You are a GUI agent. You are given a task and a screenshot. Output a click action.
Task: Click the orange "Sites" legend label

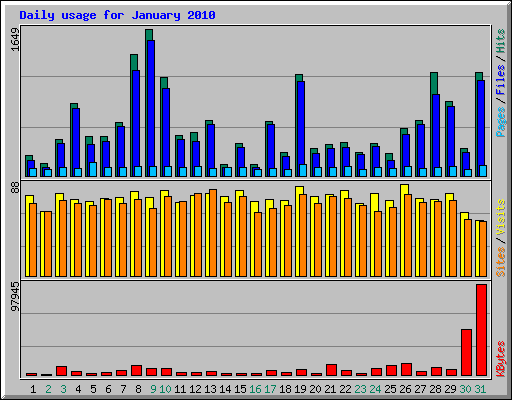[501, 262]
